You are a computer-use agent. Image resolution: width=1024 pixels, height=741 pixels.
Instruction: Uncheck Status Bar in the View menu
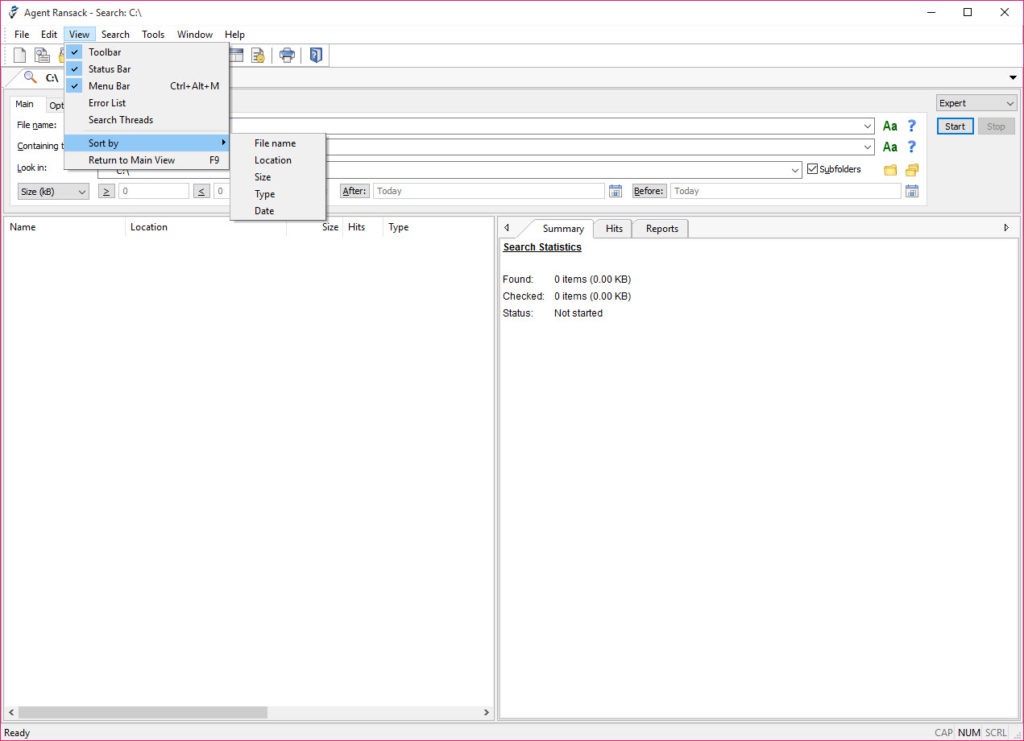click(x=147, y=69)
